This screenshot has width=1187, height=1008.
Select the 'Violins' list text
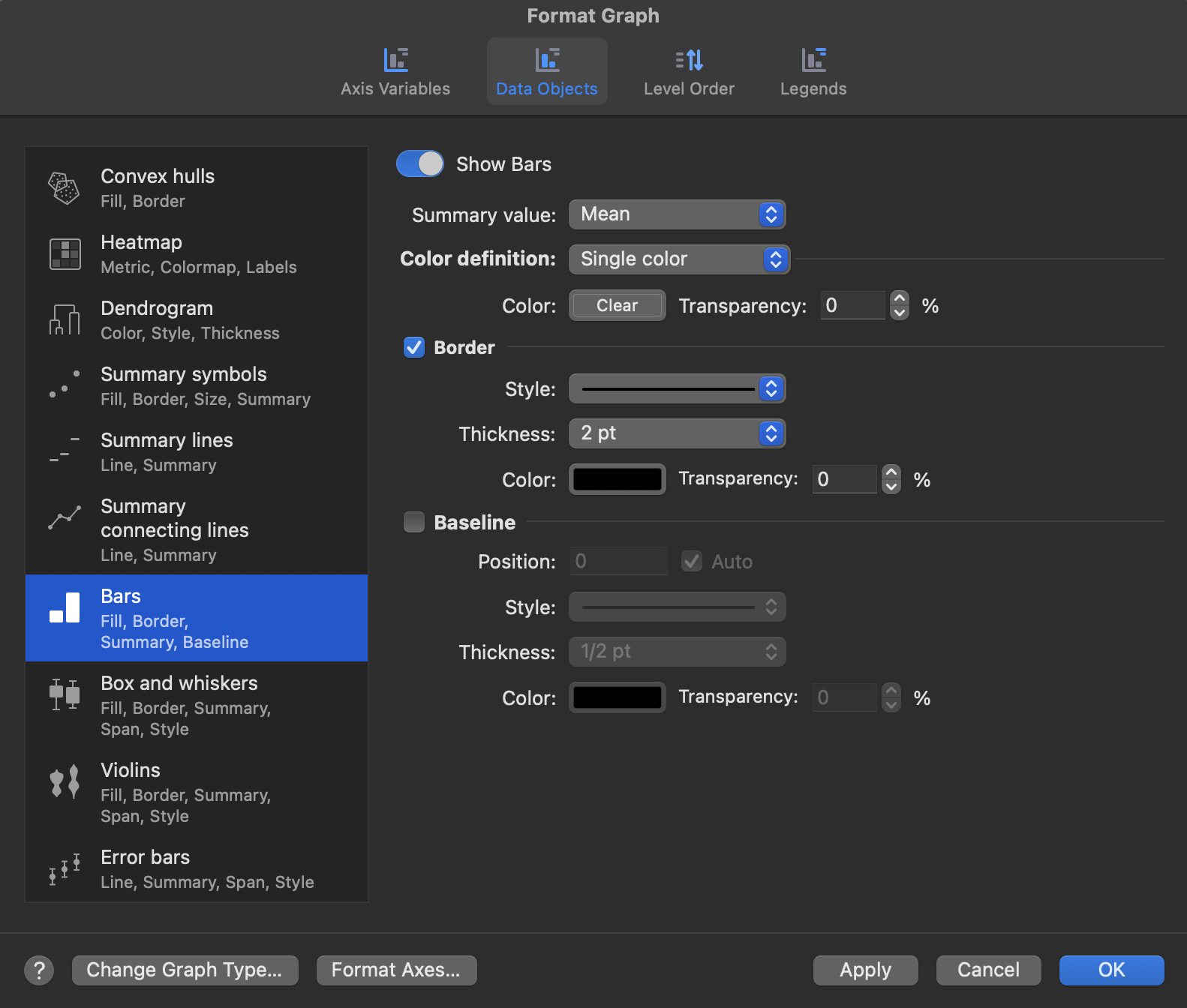131,770
